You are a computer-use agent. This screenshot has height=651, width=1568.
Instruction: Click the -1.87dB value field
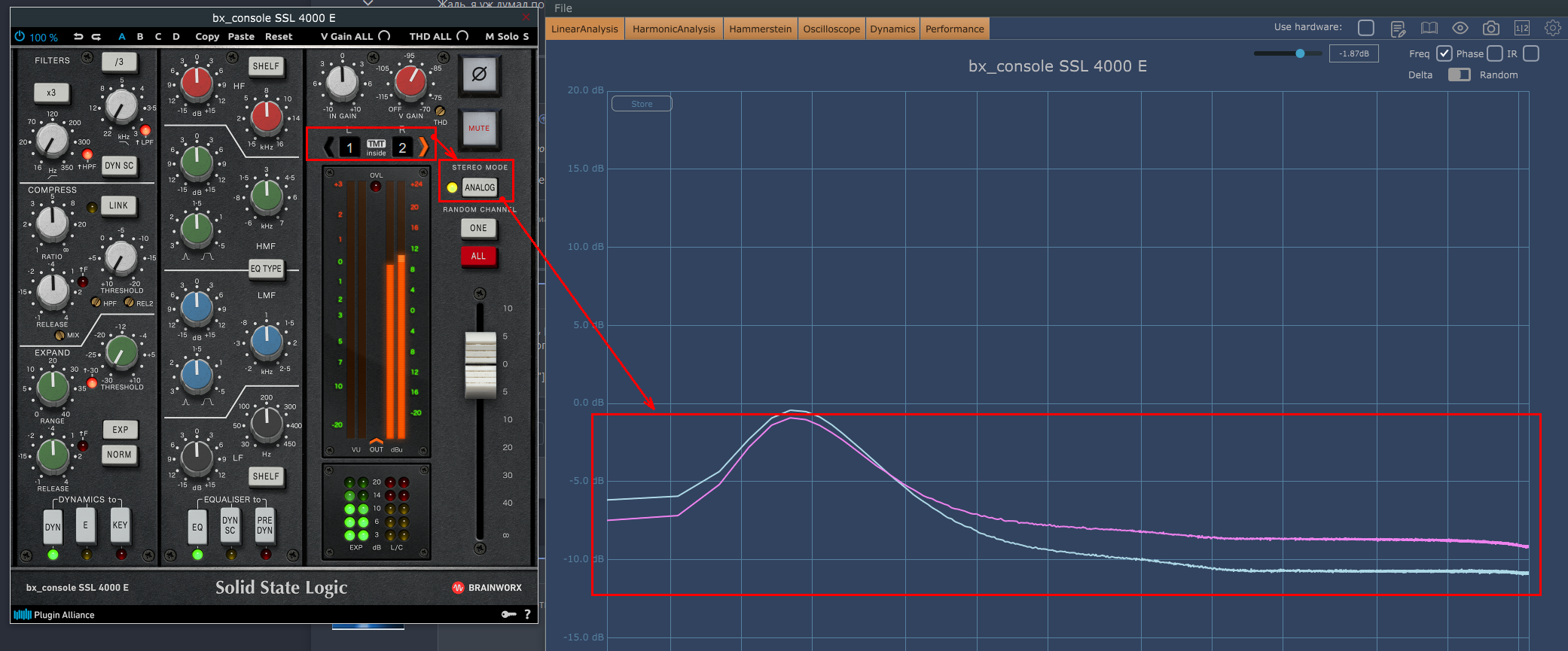(1354, 53)
